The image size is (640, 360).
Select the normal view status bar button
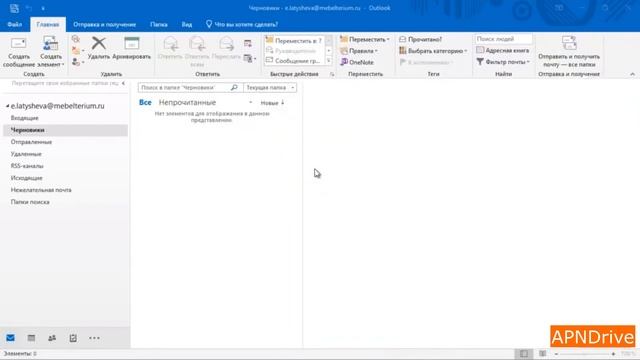click(524, 353)
